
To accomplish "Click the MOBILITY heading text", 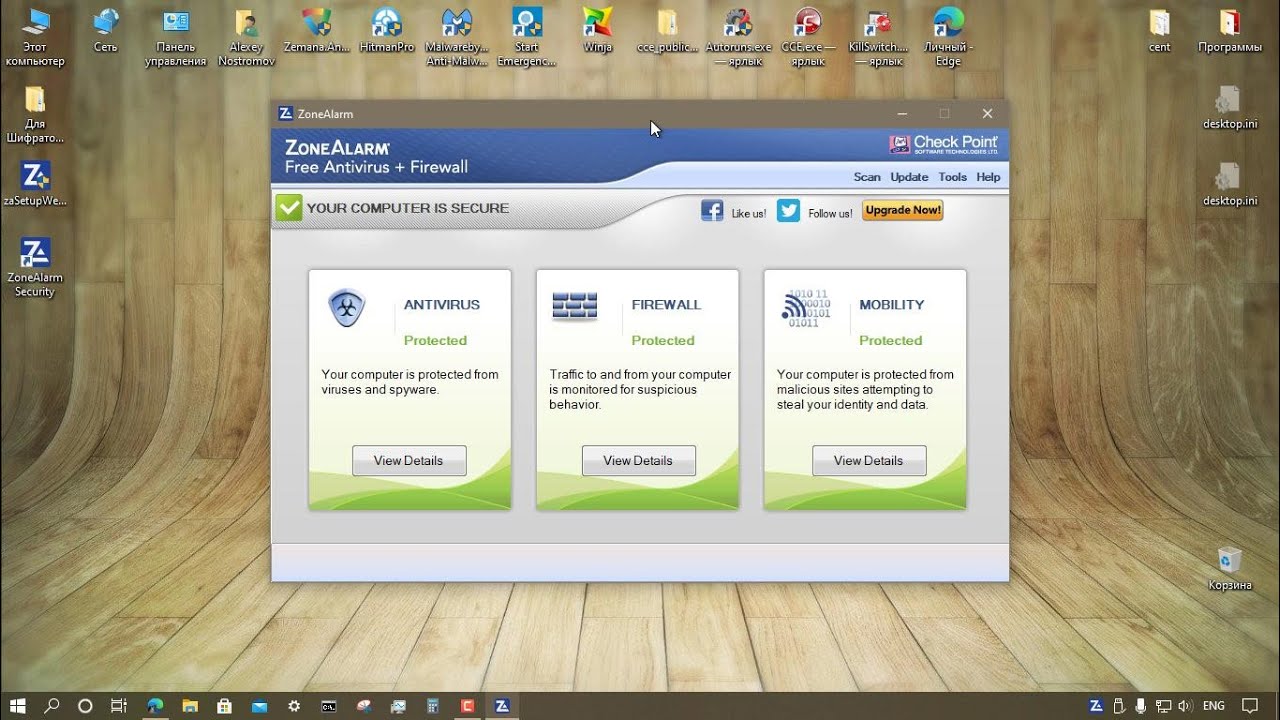I will tap(892, 305).
